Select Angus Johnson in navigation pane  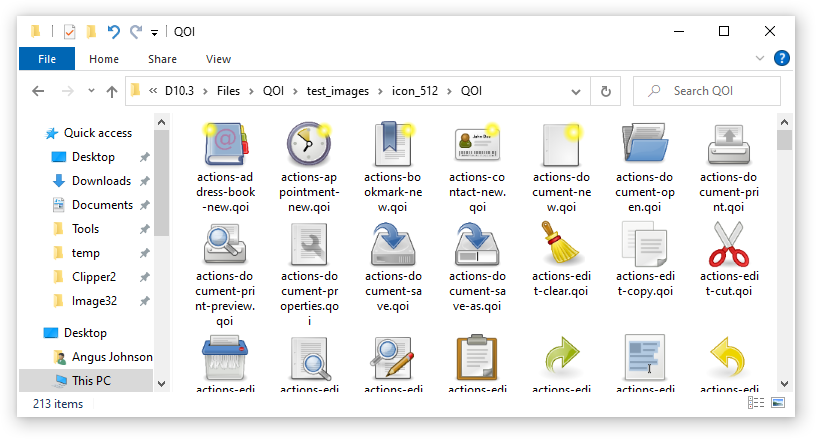[x=112, y=357]
